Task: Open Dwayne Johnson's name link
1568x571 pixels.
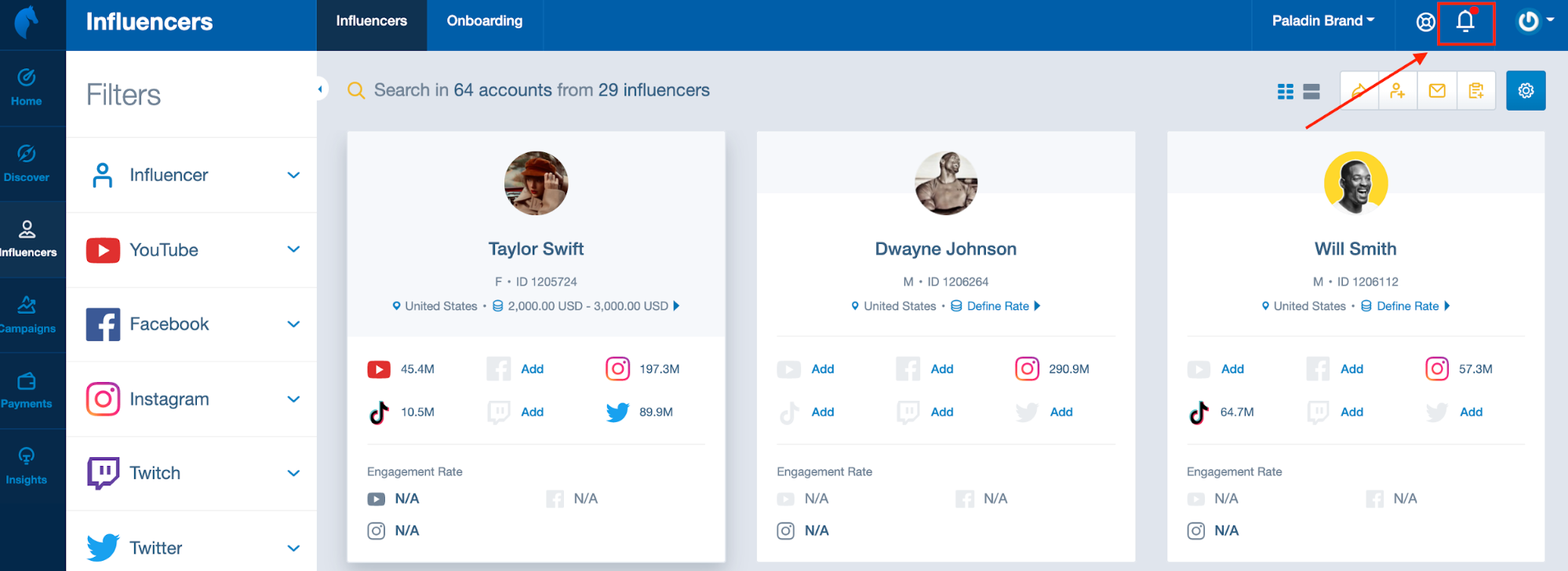Action: point(945,249)
